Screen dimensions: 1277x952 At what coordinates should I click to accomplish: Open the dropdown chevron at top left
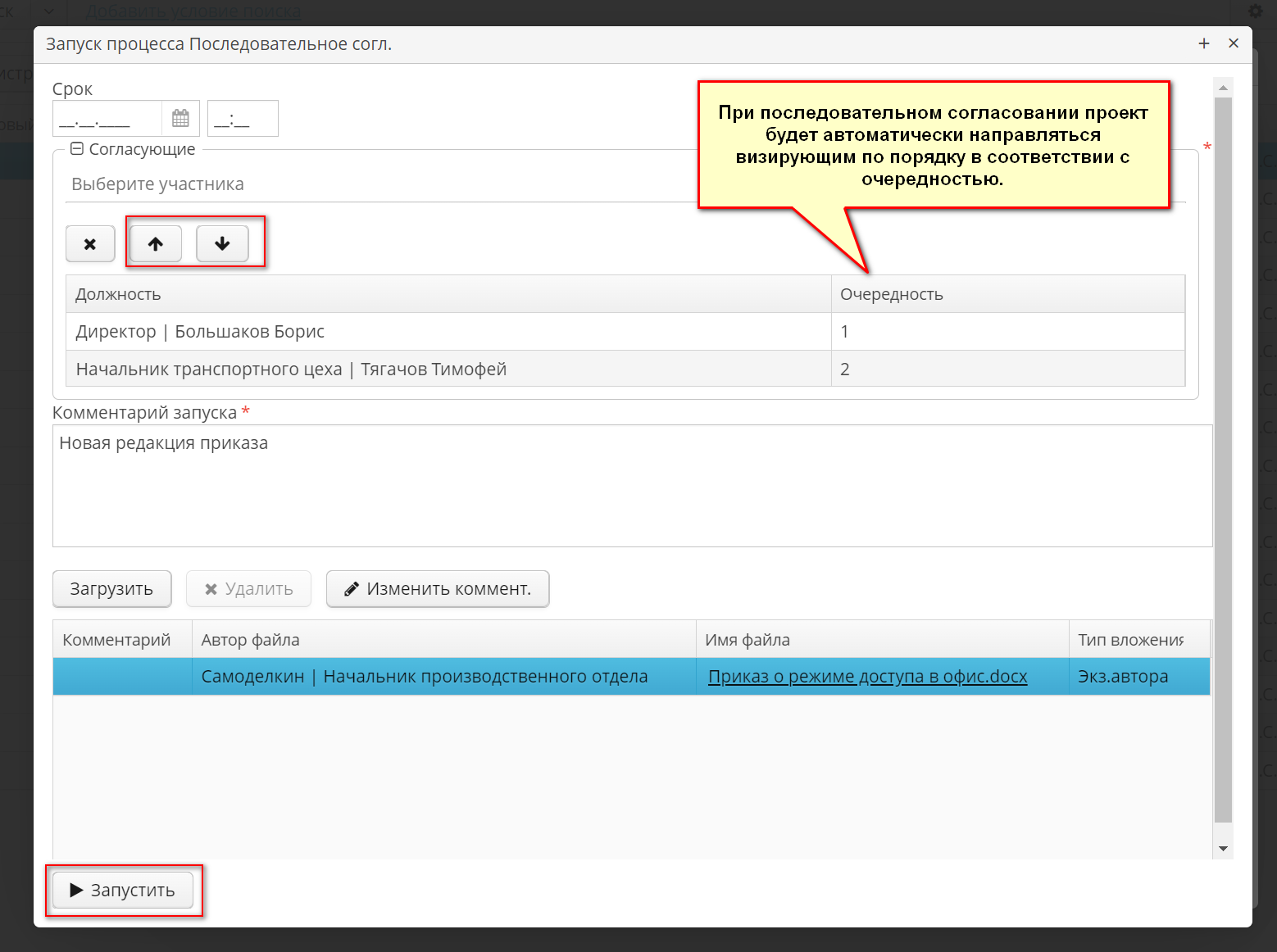(x=48, y=11)
